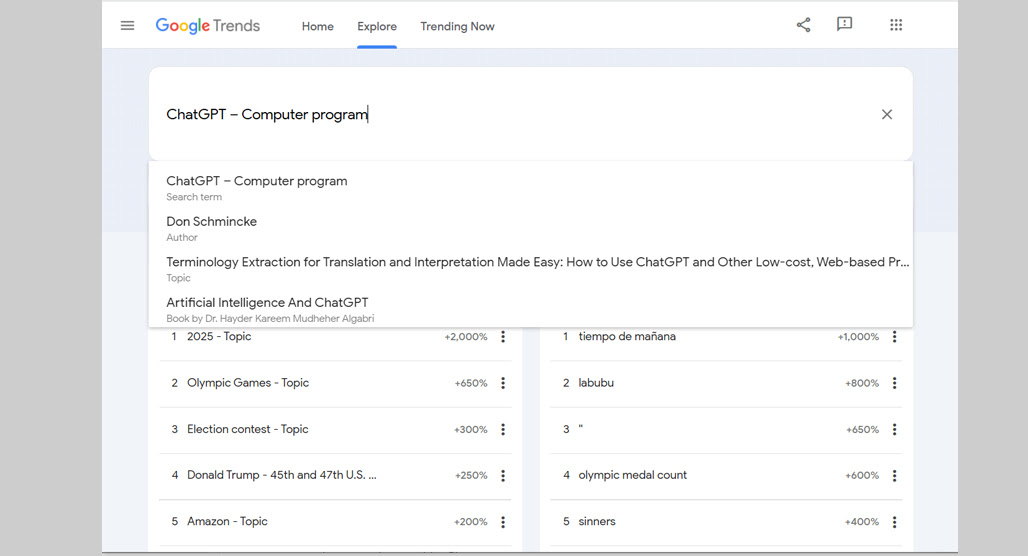Open Election contest - Topic entry

coord(248,429)
